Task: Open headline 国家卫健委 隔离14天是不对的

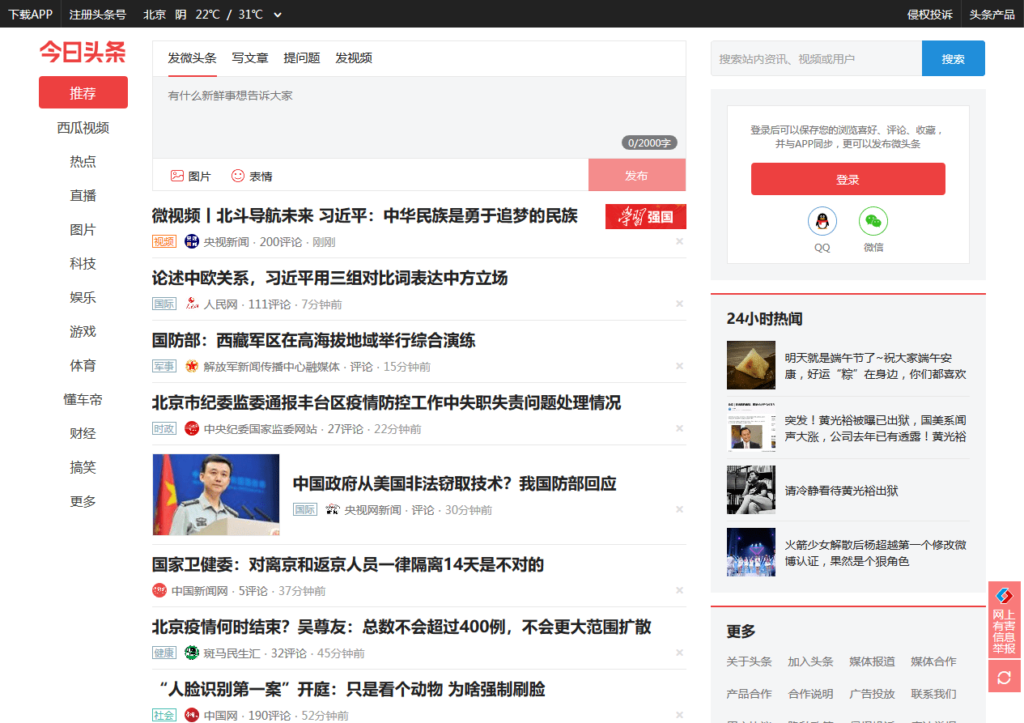Action: (347, 564)
